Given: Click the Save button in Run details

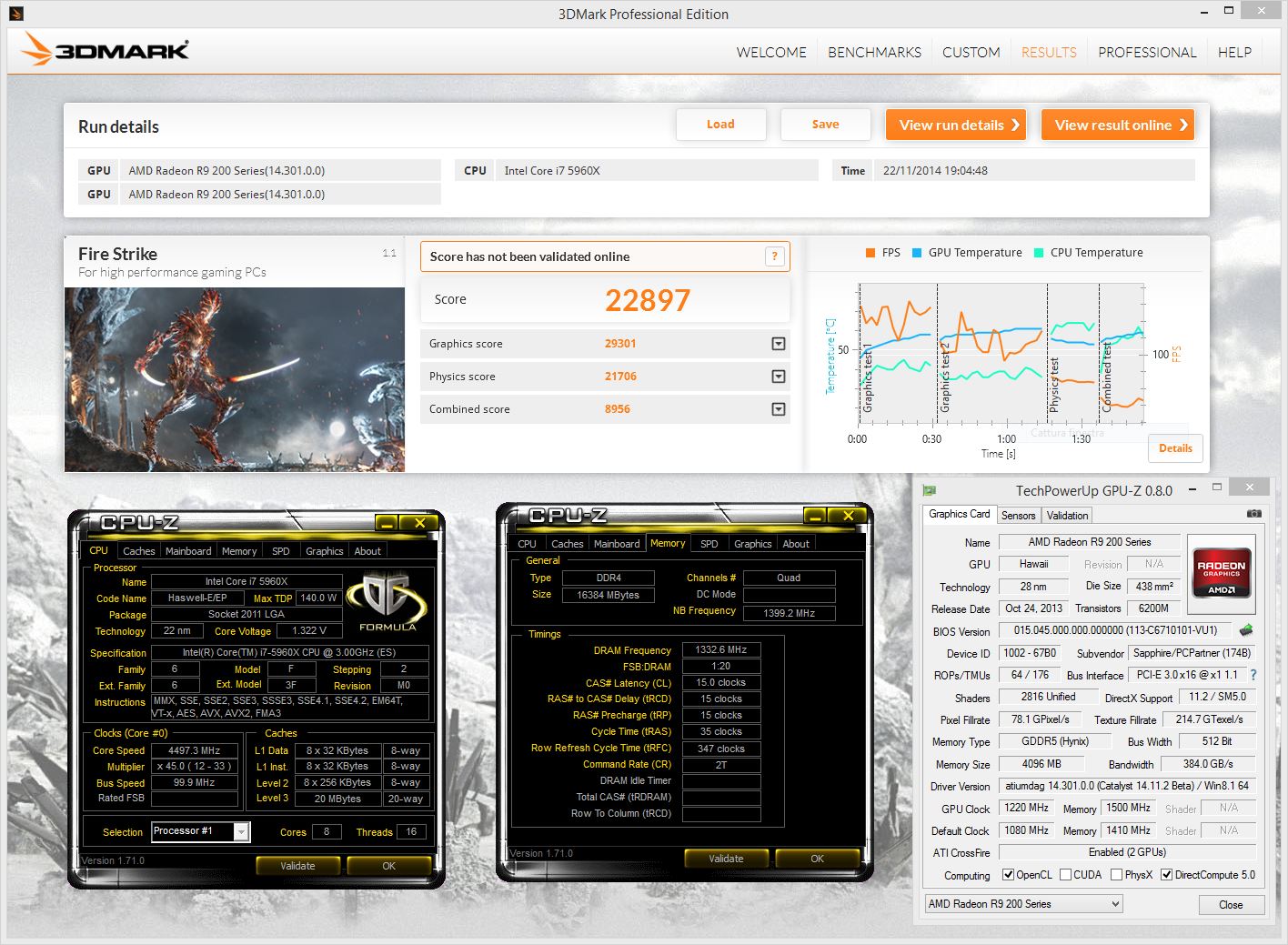Looking at the screenshot, I should click(825, 125).
